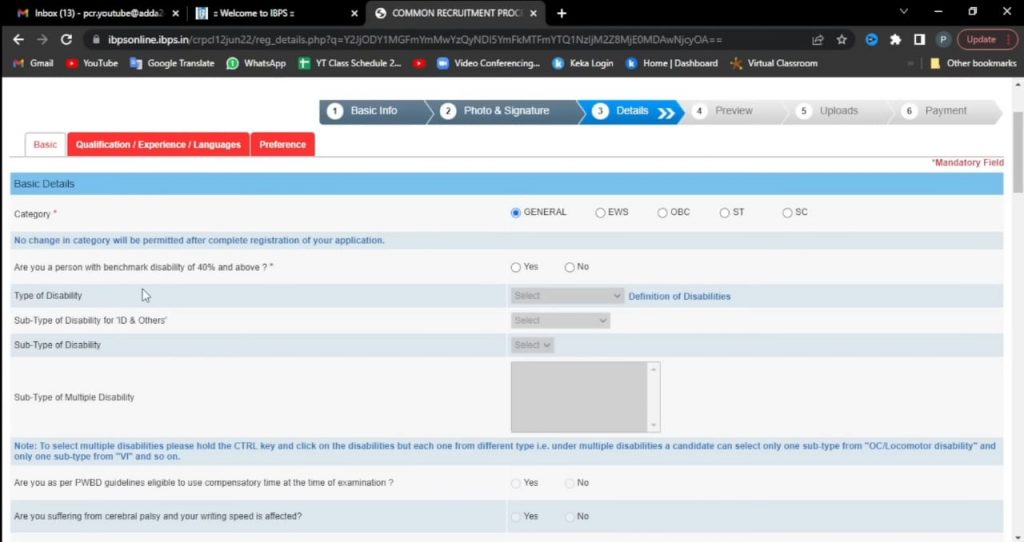Viewport: 1024px width, 542px height.
Task: Click the share page icon in address bar
Action: [818, 39]
